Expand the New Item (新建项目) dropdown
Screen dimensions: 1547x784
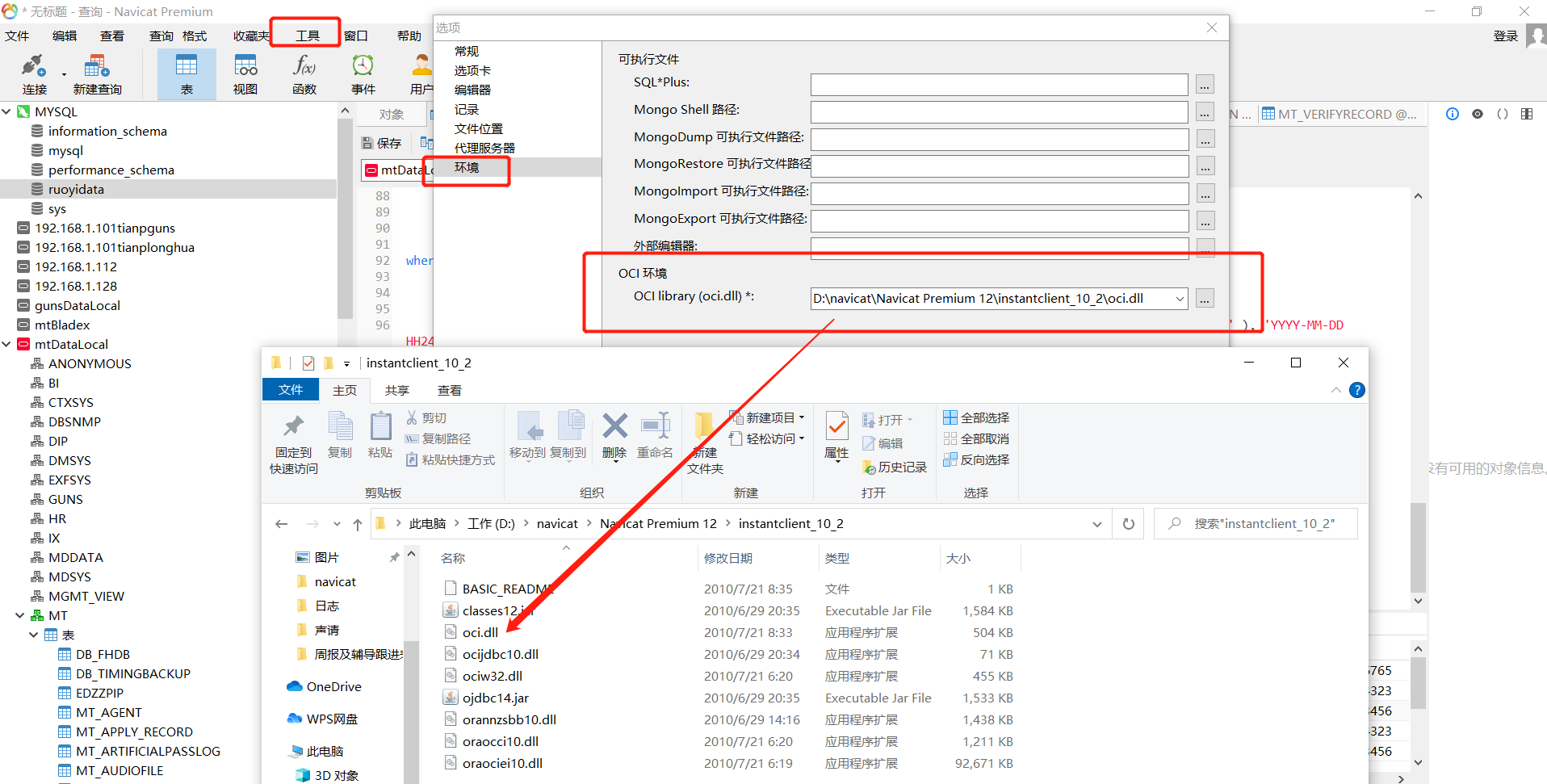pyautogui.click(x=802, y=417)
